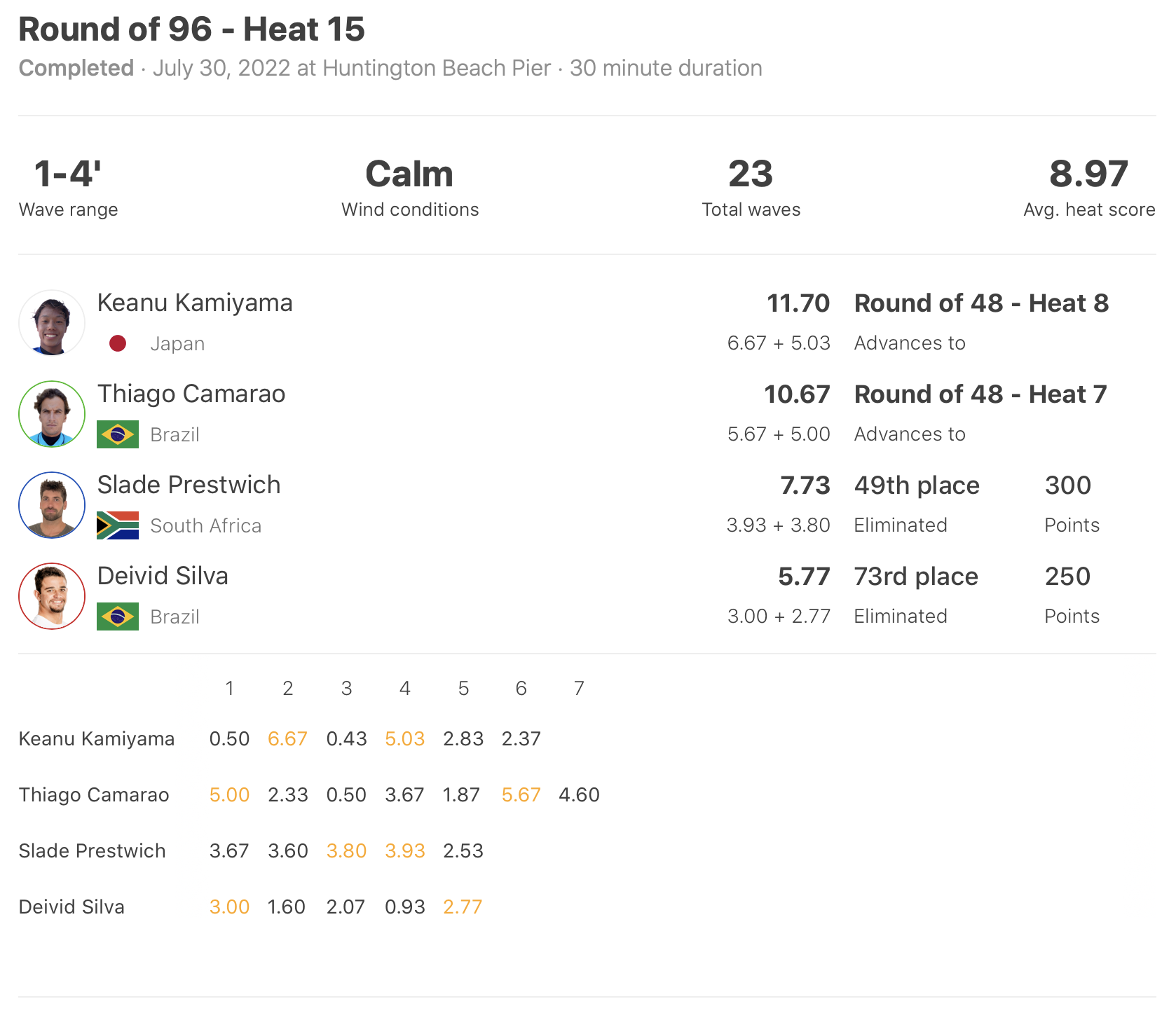Click Slade Prestwich's profile photo
This screenshot has width=1176, height=1013.
[x=52, y=505]
